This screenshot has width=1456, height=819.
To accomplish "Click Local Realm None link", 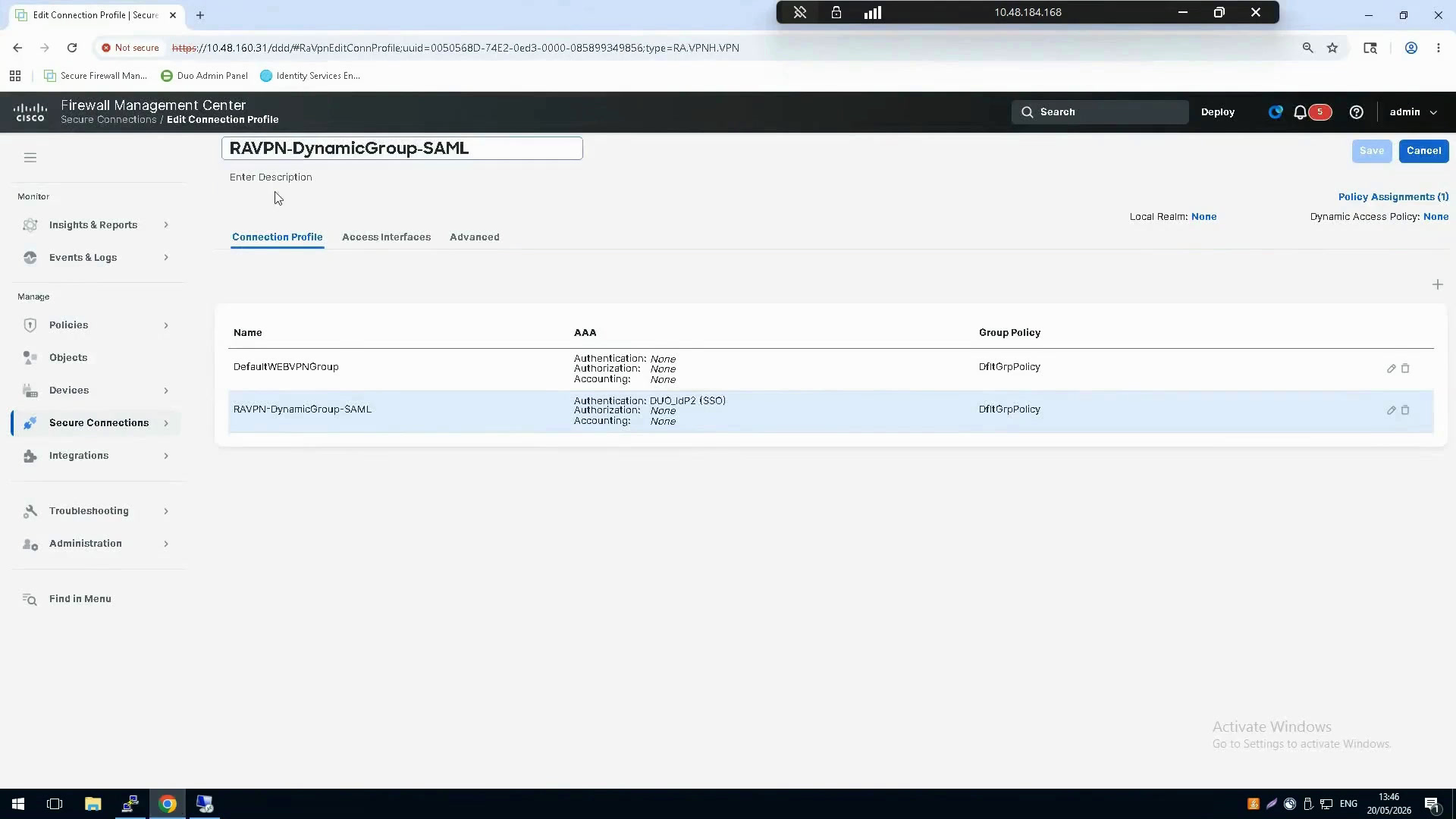I will [x=1203, y=217].
